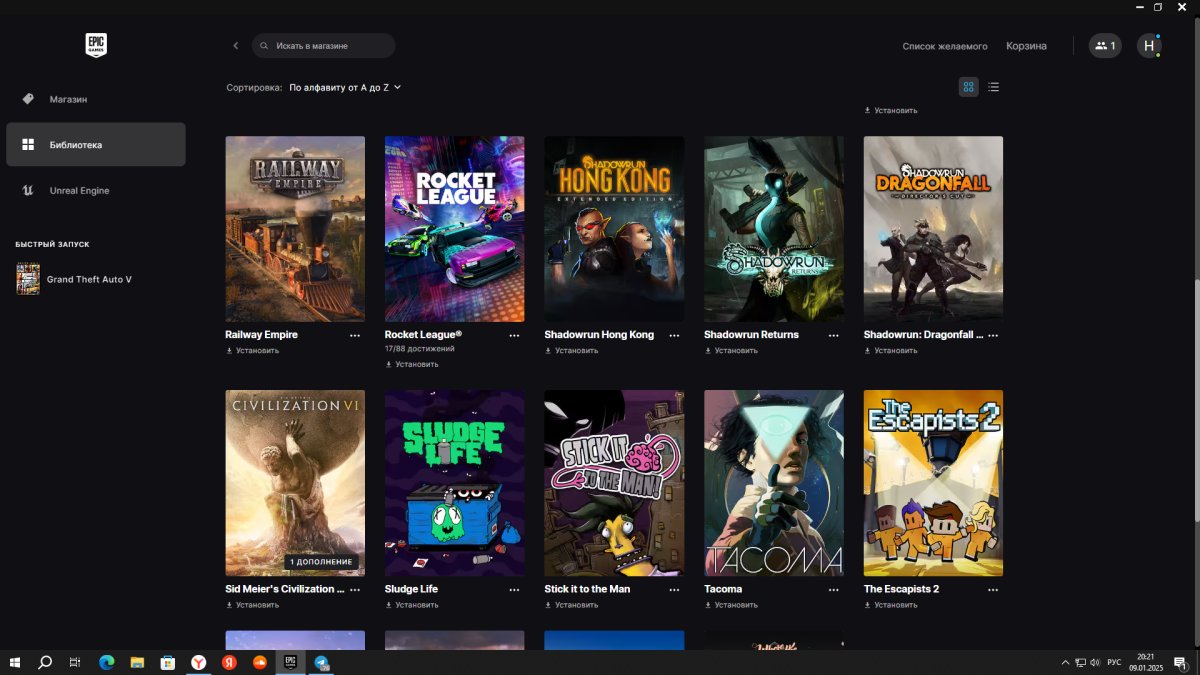1200x675 pixels.
Task: Select the Stick it to the Man cover
Action: tap(614, 483)
